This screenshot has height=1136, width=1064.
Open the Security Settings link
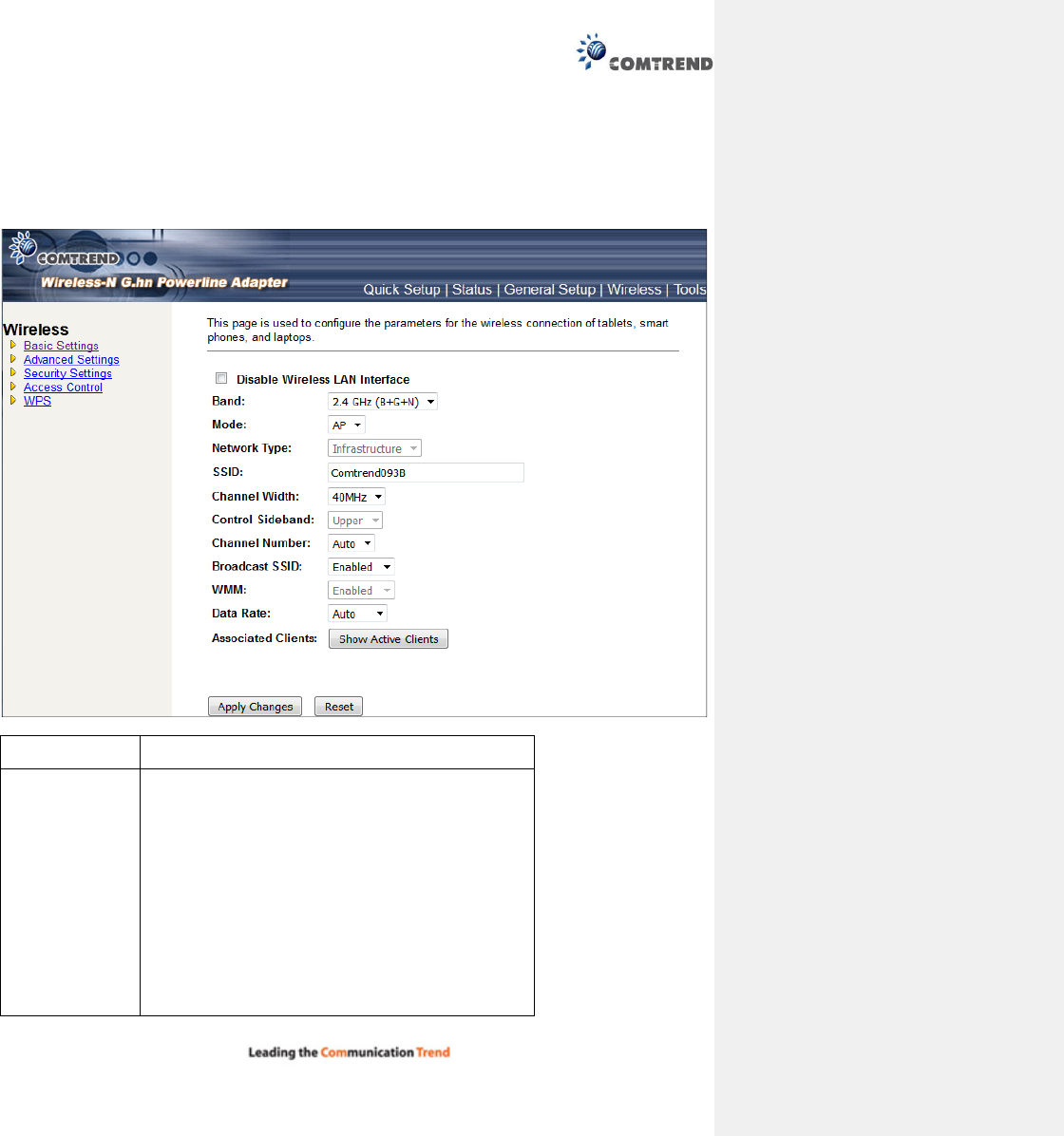[67, 373]
